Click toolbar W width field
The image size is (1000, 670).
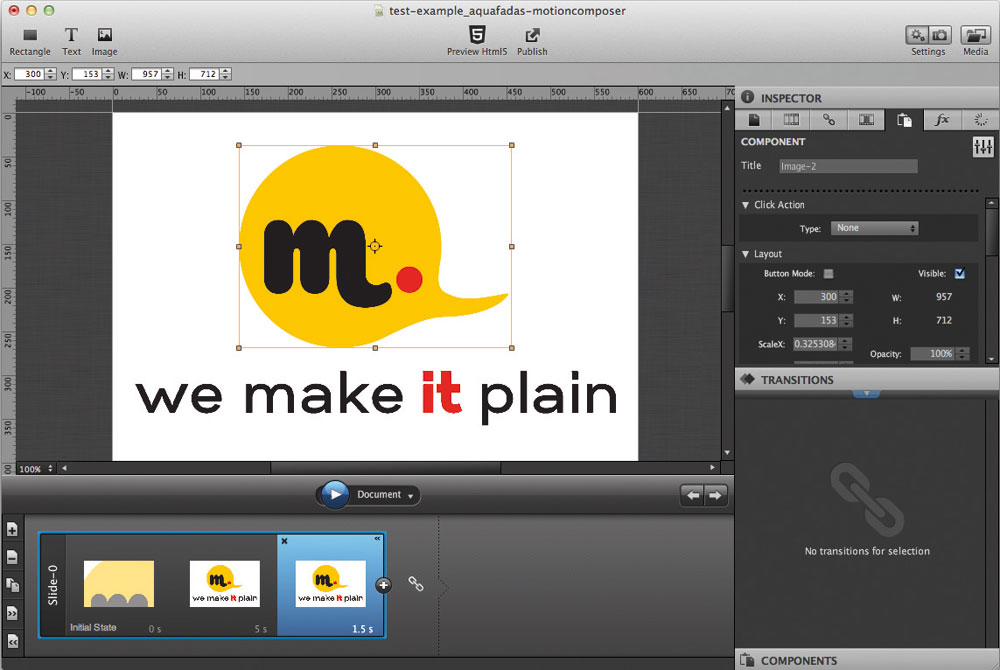click(x=147, y=75)
